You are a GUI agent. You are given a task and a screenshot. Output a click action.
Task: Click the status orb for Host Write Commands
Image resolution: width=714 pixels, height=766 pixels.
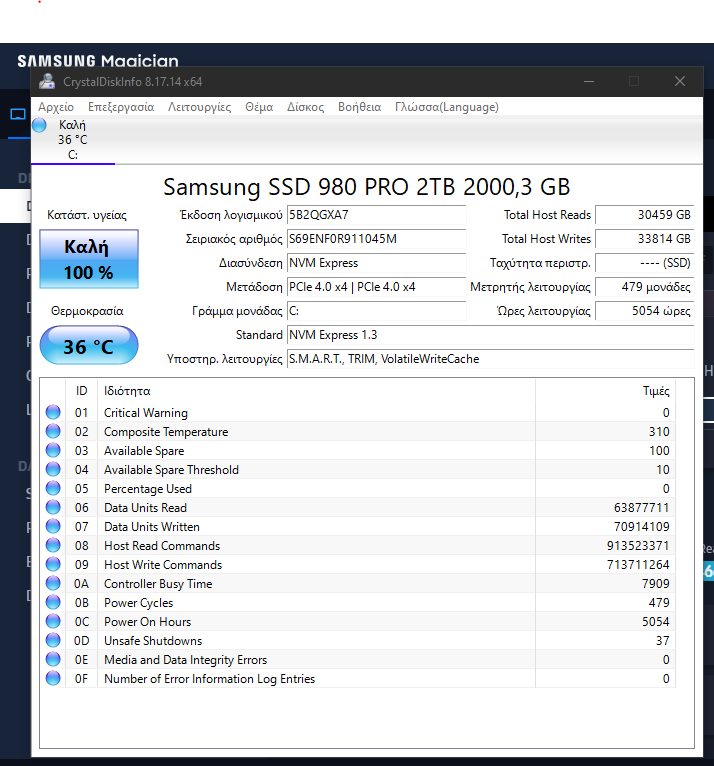tap(53, 565)
